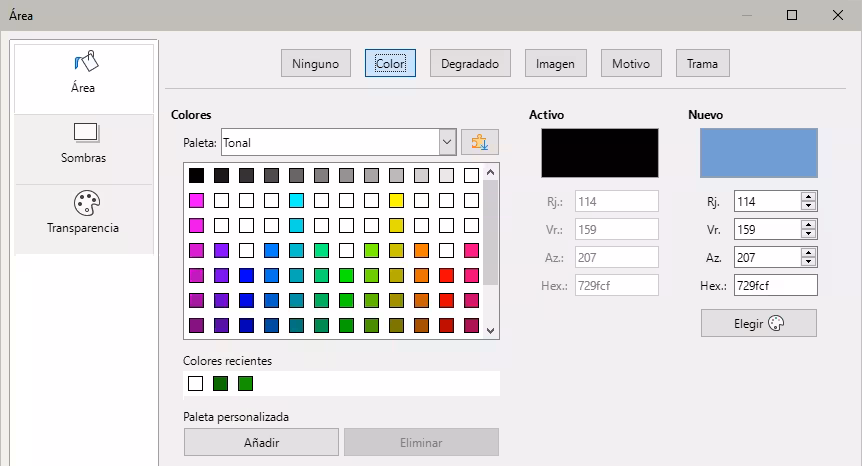Select Degradado fill type
862x466 pixels.
tap(470, 63)
